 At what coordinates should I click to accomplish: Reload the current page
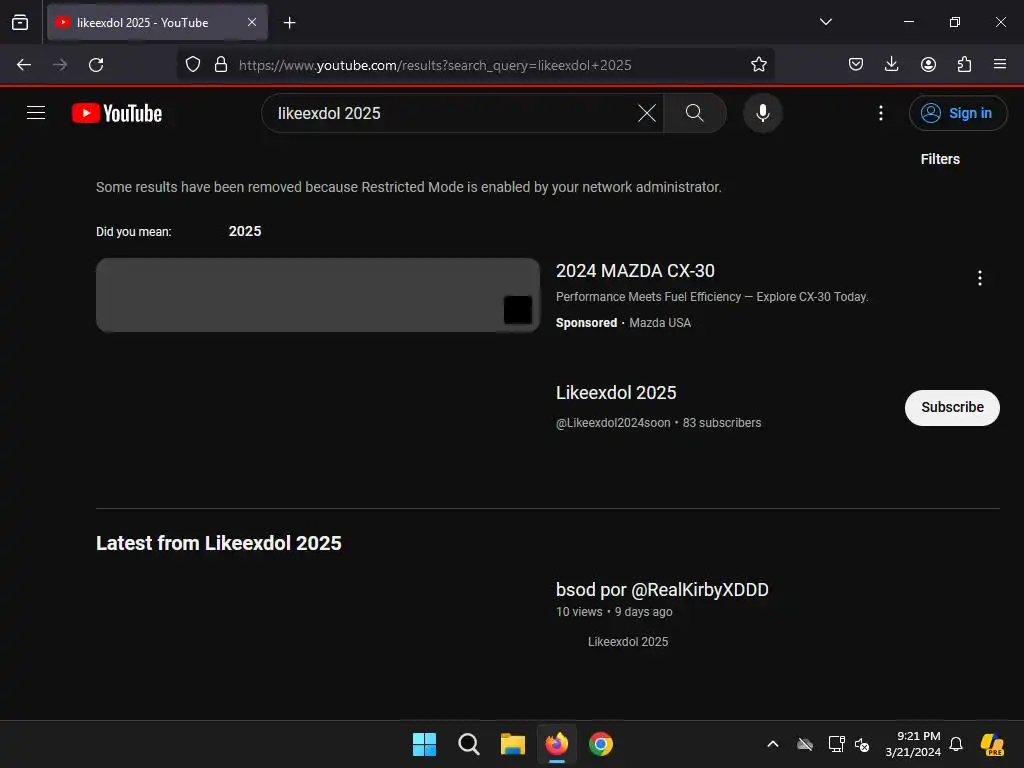click(96, 65)
